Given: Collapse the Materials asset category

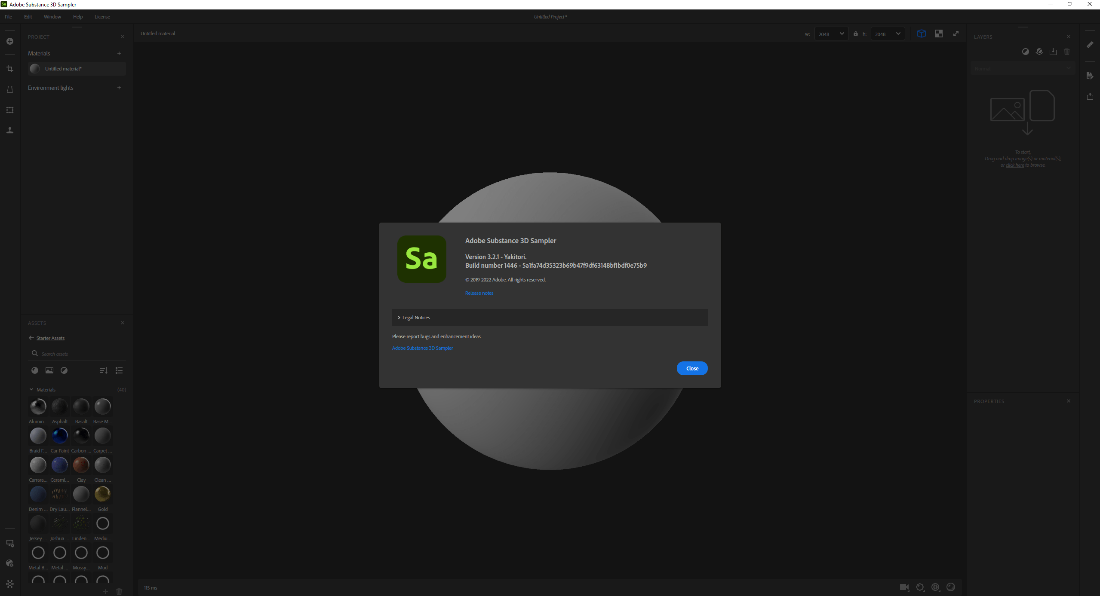Looking at the screenshot, I should 31,389.
